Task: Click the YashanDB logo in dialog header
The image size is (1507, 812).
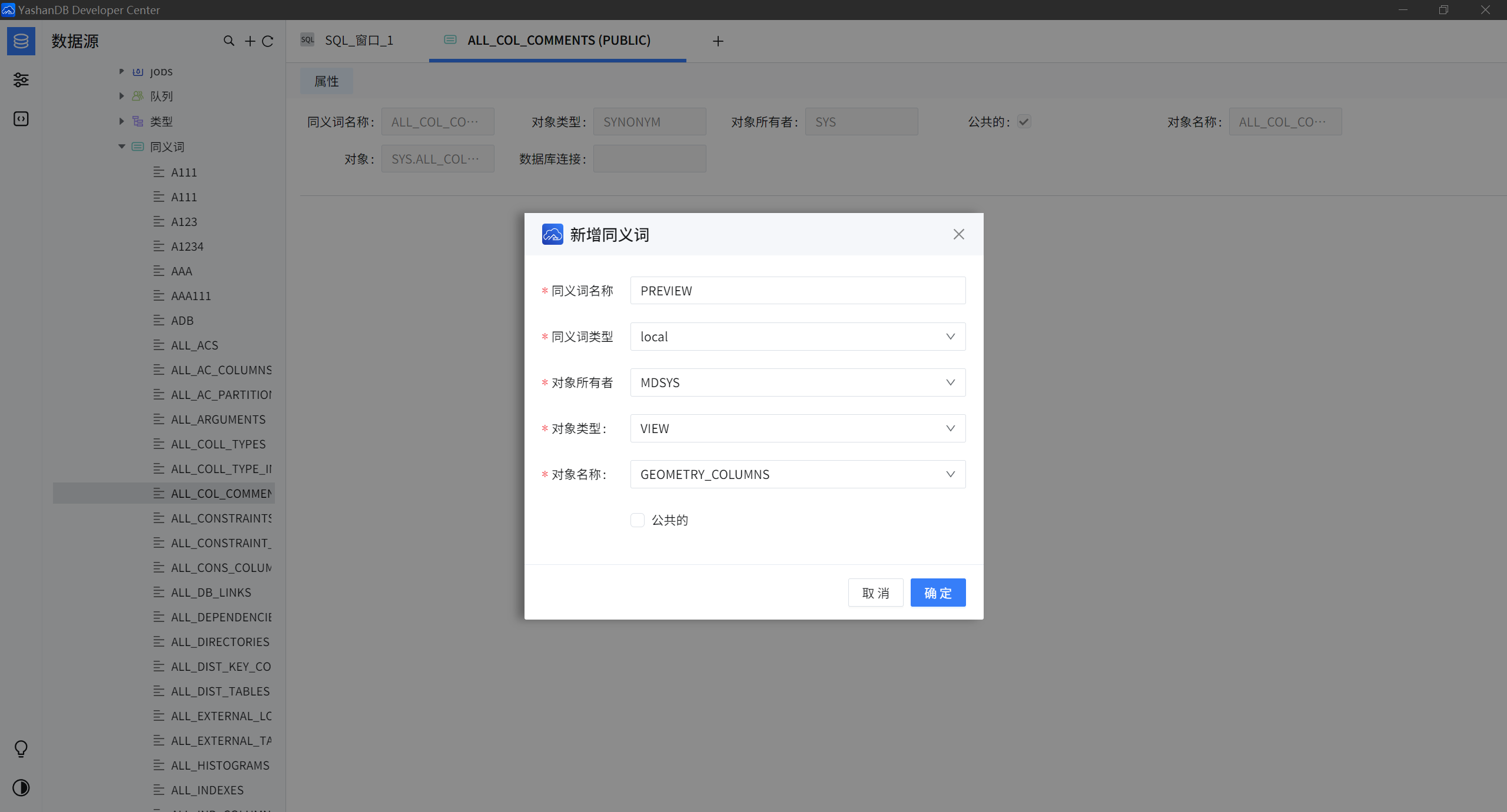Action: 553,234
